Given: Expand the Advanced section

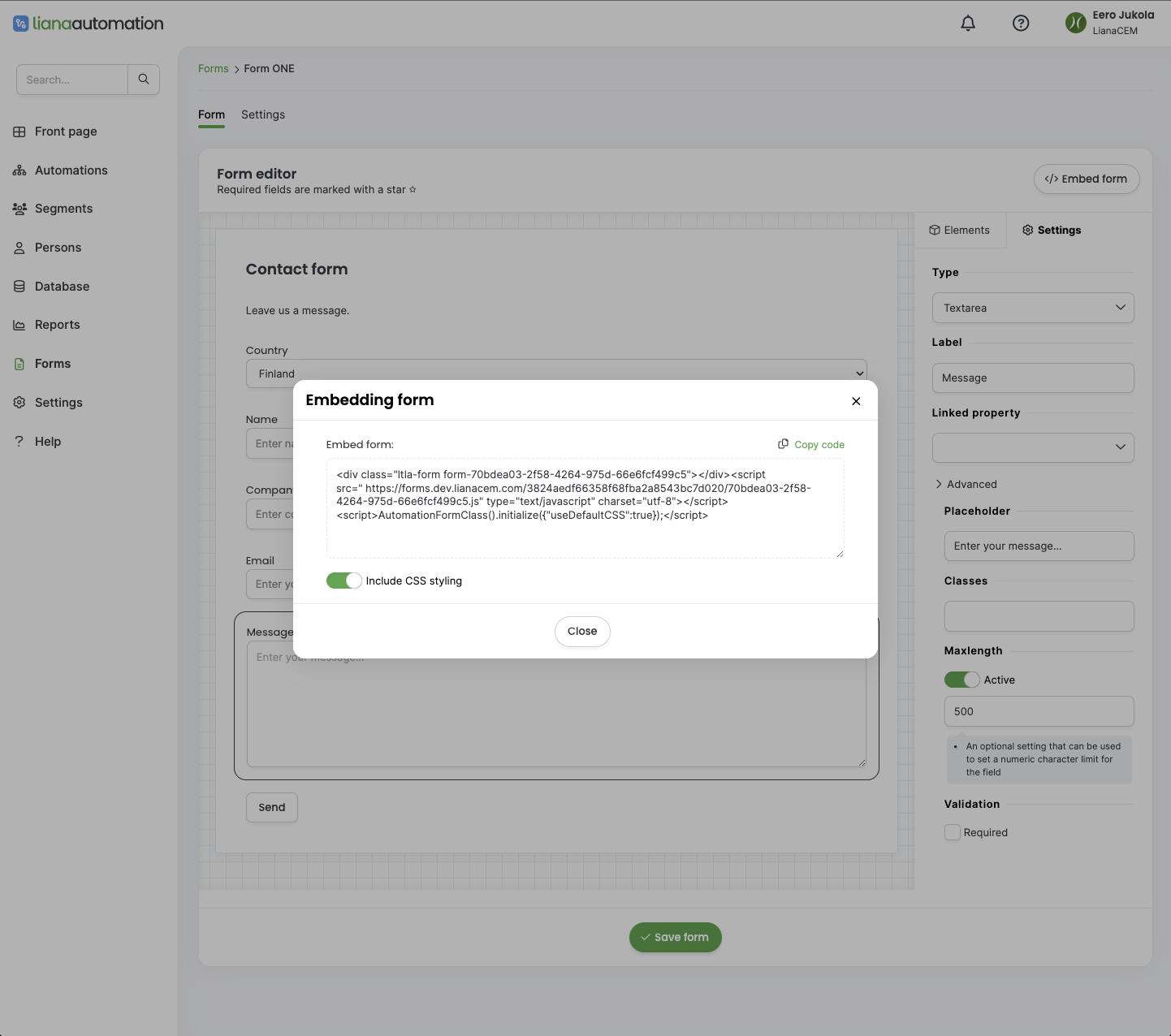Looking at the screenshot, I should coord(966,484).
